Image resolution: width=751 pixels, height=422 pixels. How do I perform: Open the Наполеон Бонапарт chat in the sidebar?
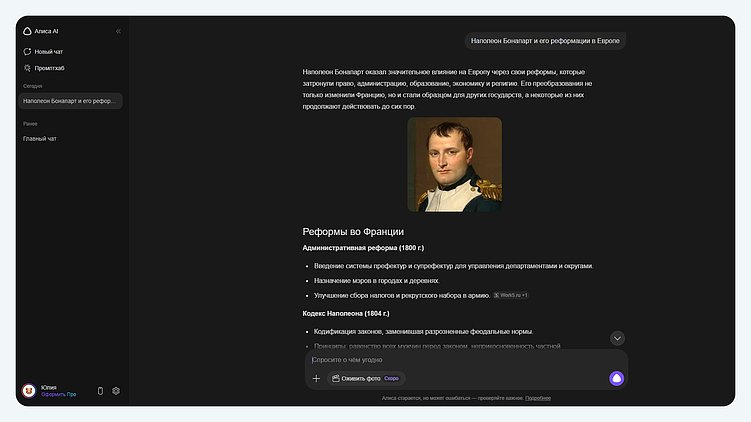point(70,101)
